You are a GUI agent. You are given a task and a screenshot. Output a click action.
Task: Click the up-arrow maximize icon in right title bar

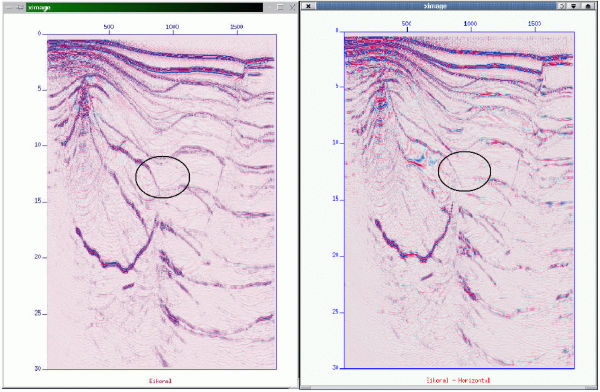coord(588,6)
